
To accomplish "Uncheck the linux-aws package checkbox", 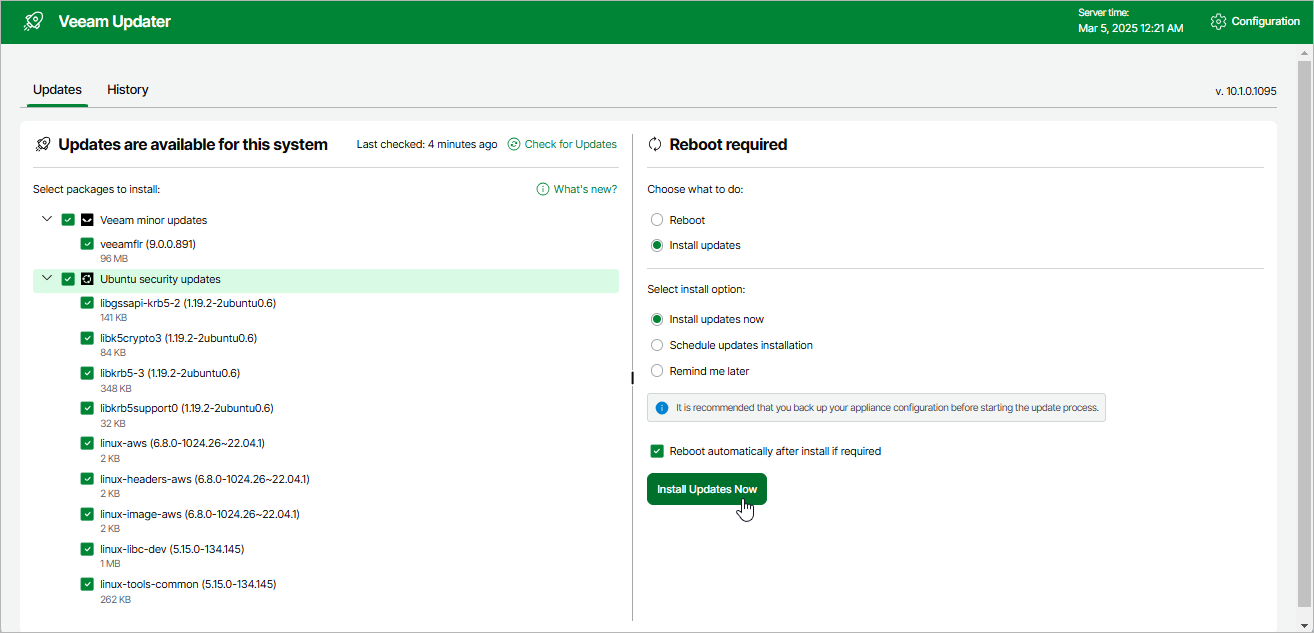I will click(87, 443).
